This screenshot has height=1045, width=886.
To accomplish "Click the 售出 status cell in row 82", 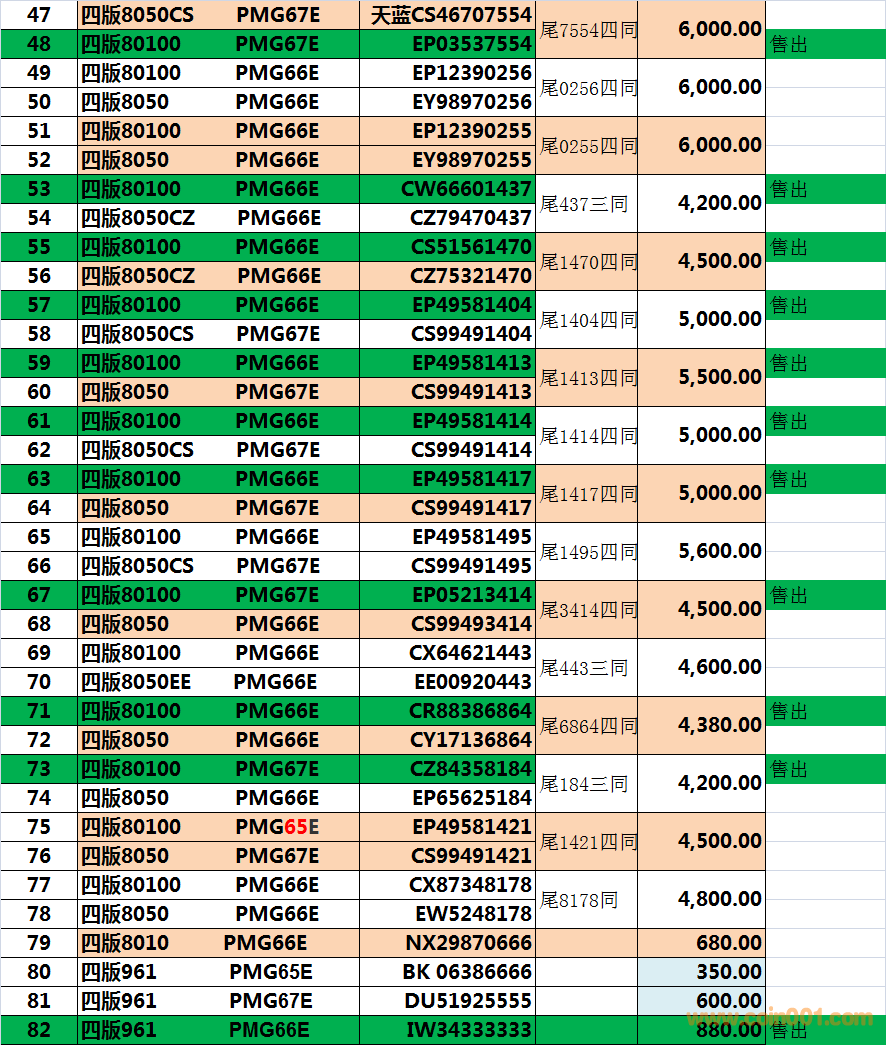I will pyautogui.click(x=825, y=1030).
